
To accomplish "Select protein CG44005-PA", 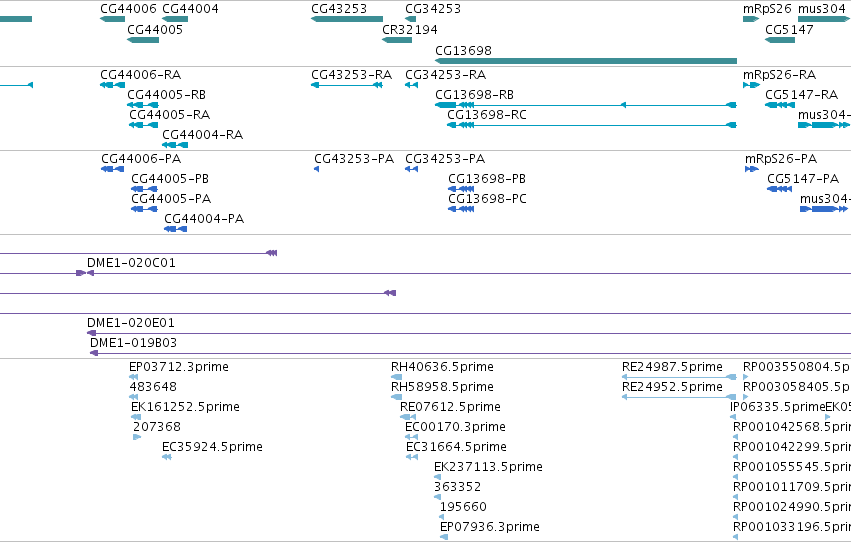I will click(x=171, y=199).
